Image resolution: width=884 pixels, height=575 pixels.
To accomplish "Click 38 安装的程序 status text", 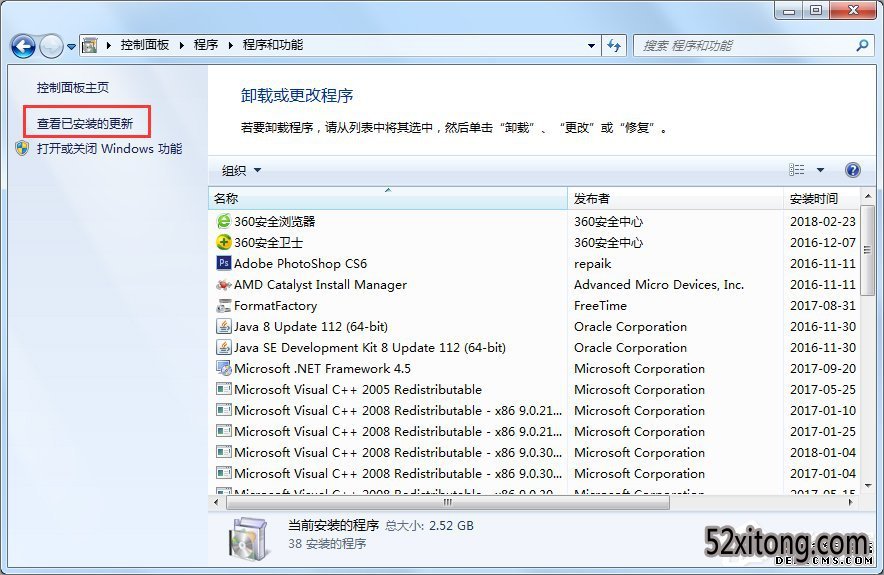I will pos(327,544).
